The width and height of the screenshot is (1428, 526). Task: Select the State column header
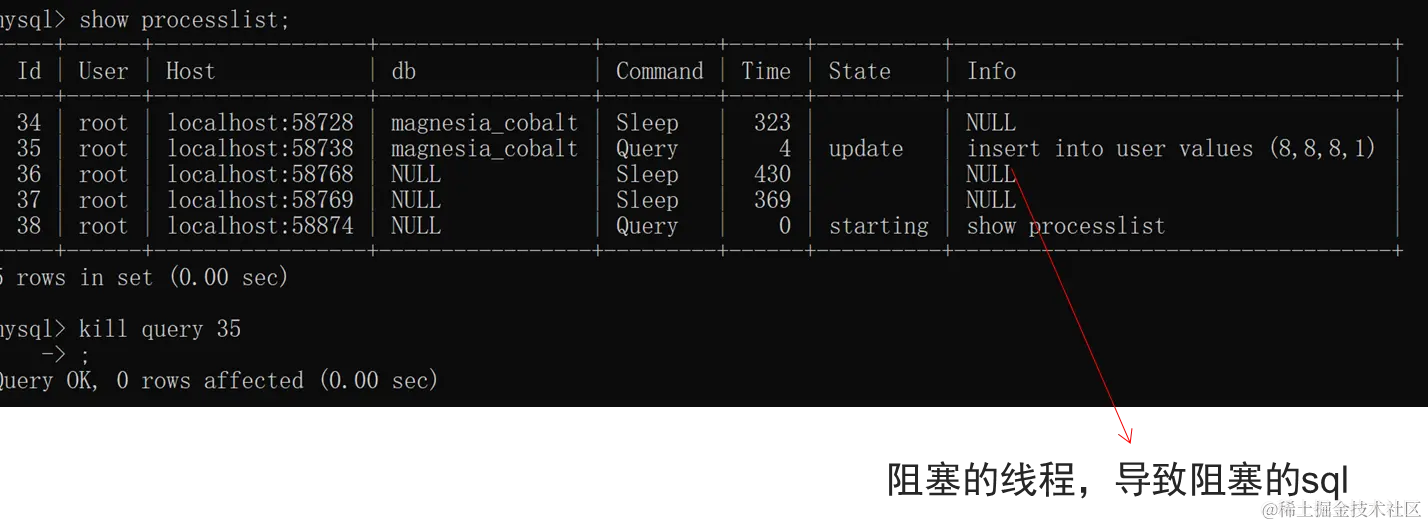[860, 71]
